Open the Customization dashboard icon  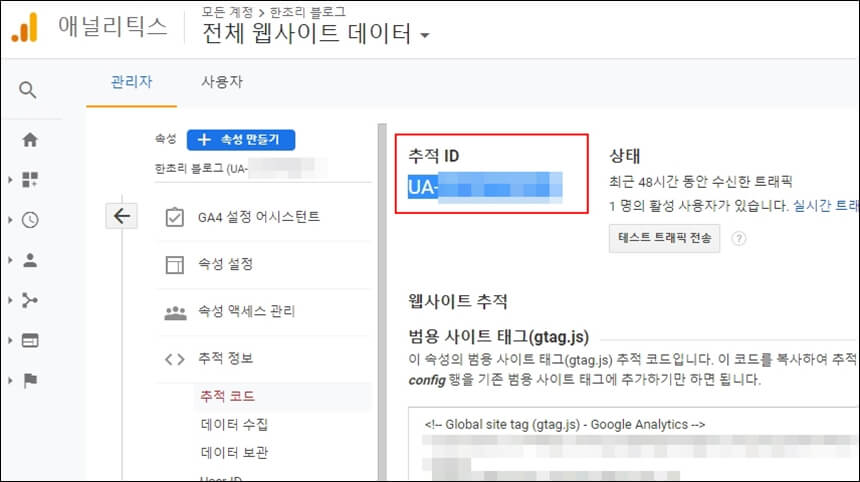point(30,179)
